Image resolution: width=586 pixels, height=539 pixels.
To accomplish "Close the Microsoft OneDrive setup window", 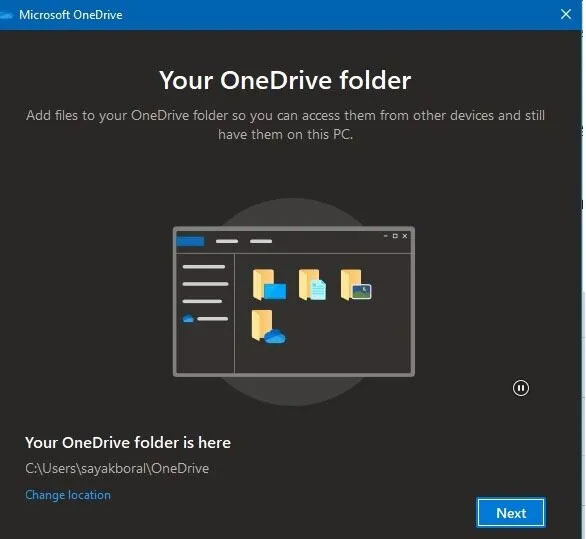I will point(566,14).
